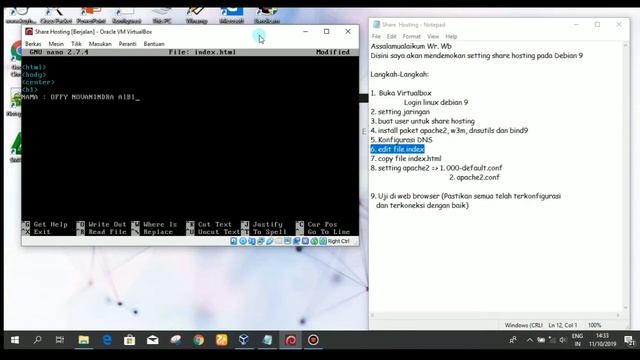This screenshot has height=360, width=640.
Task: Click '2. apache2.conf' text in Notepad
Action: [474, 178]
